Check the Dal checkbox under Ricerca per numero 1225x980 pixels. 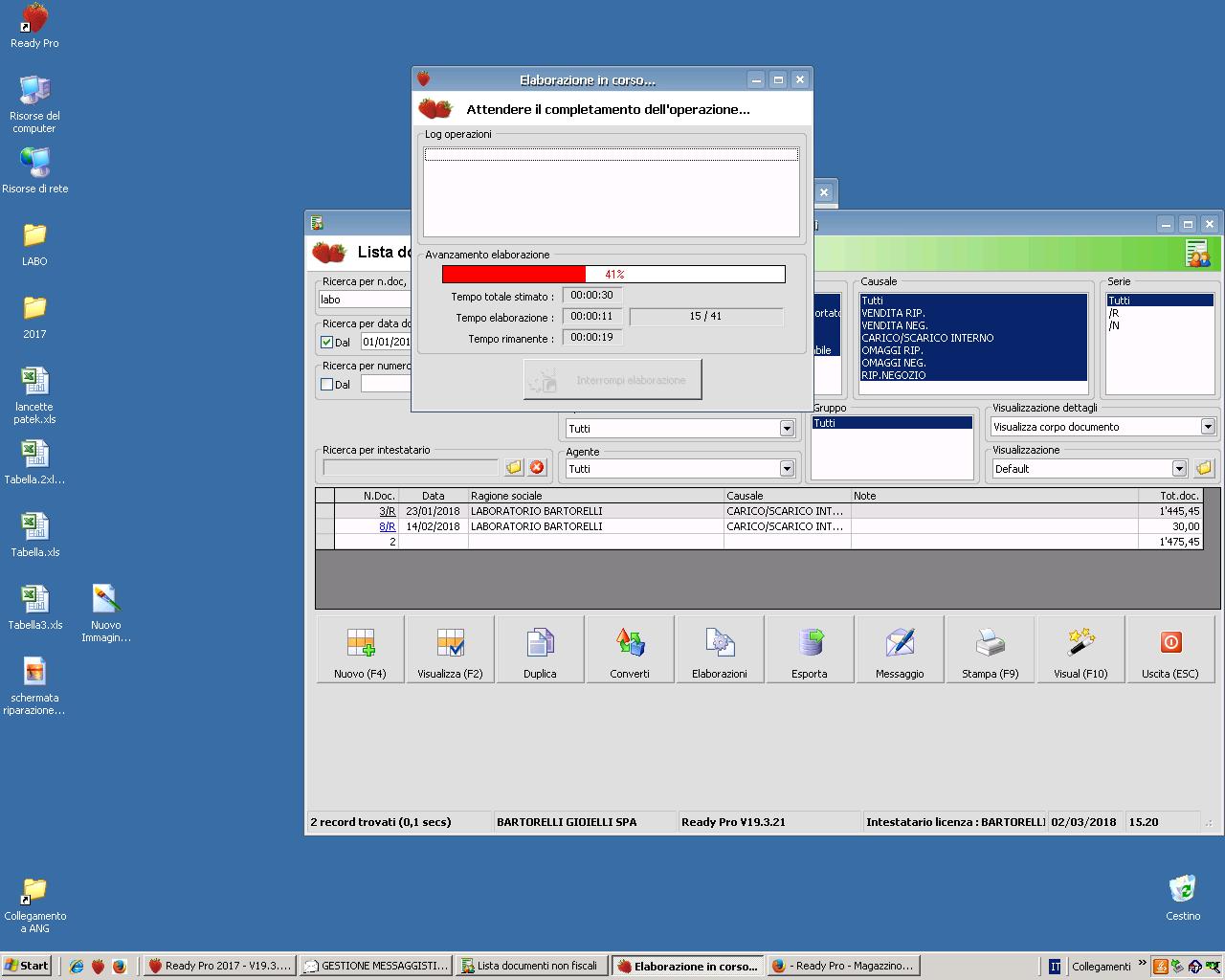point(326,384)
